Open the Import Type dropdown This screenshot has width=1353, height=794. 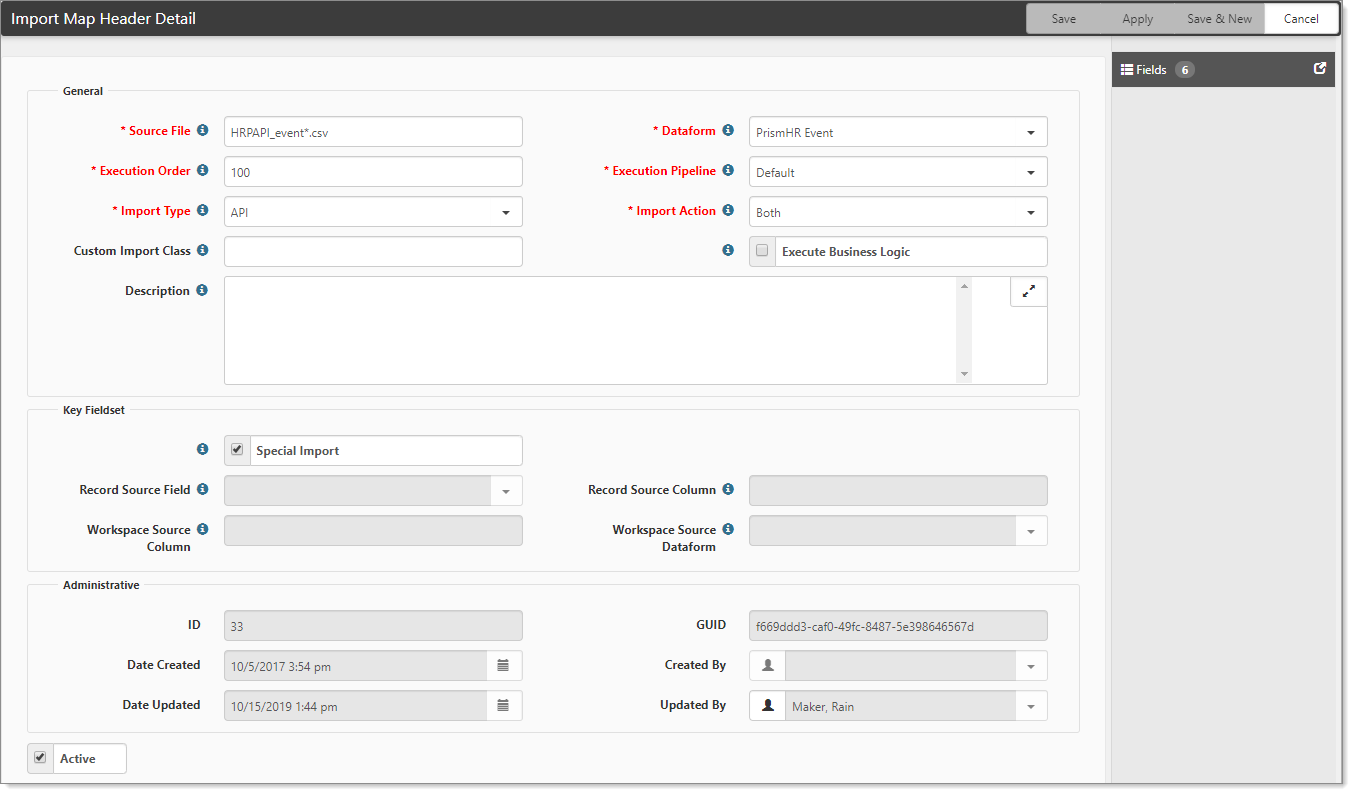tap(373, 212)
